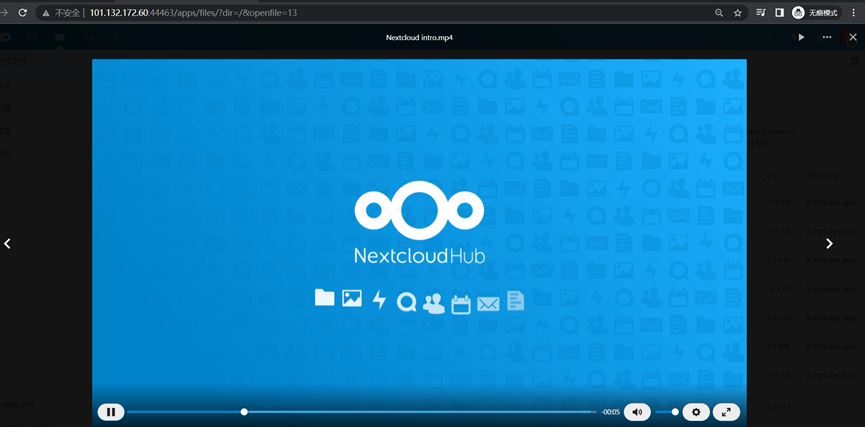Open the Photos icon in Nextcloud header
The width and height of the screenshot is (865, 427).
88,37
